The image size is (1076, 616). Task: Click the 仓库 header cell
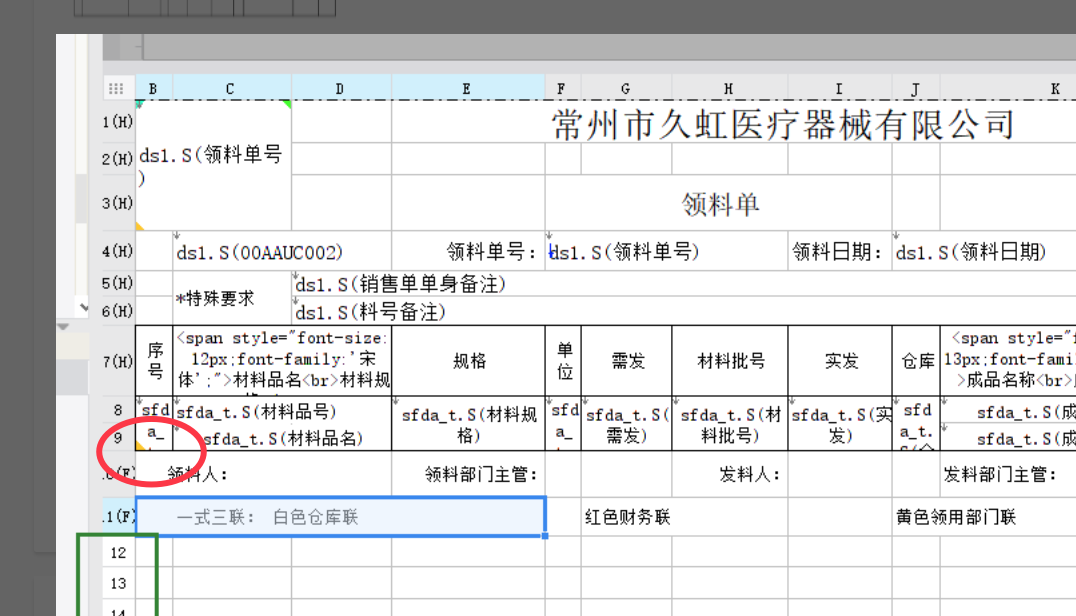click(916, 361)
